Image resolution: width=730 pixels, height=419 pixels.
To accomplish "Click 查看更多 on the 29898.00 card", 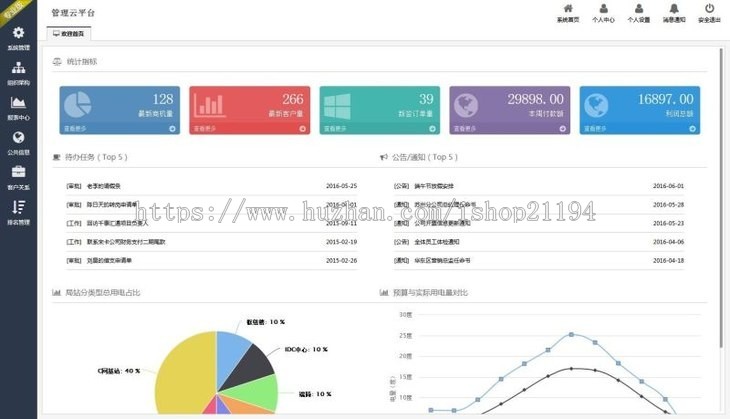I will [x=465, y=128].
